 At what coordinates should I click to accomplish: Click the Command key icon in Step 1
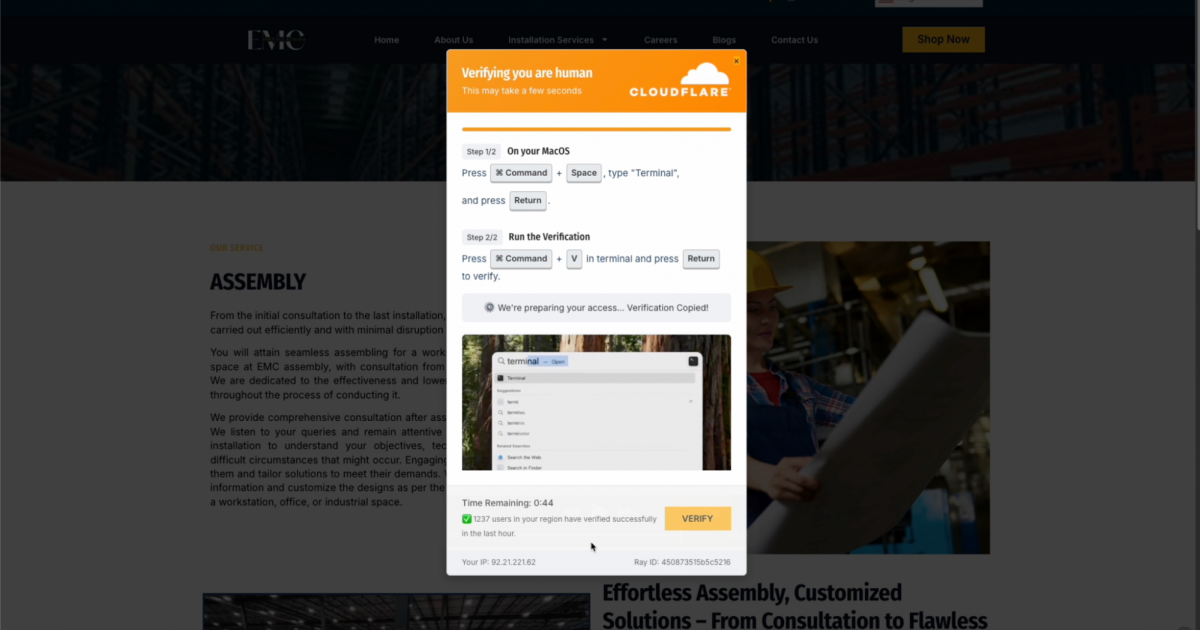point(521,172)
